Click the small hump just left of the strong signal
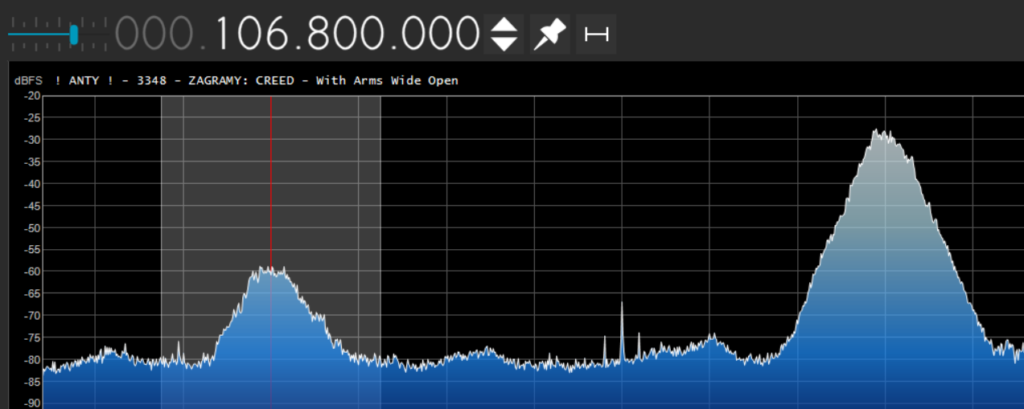Viewport: 1024px width, 409px height. click(x=712, y=338)
